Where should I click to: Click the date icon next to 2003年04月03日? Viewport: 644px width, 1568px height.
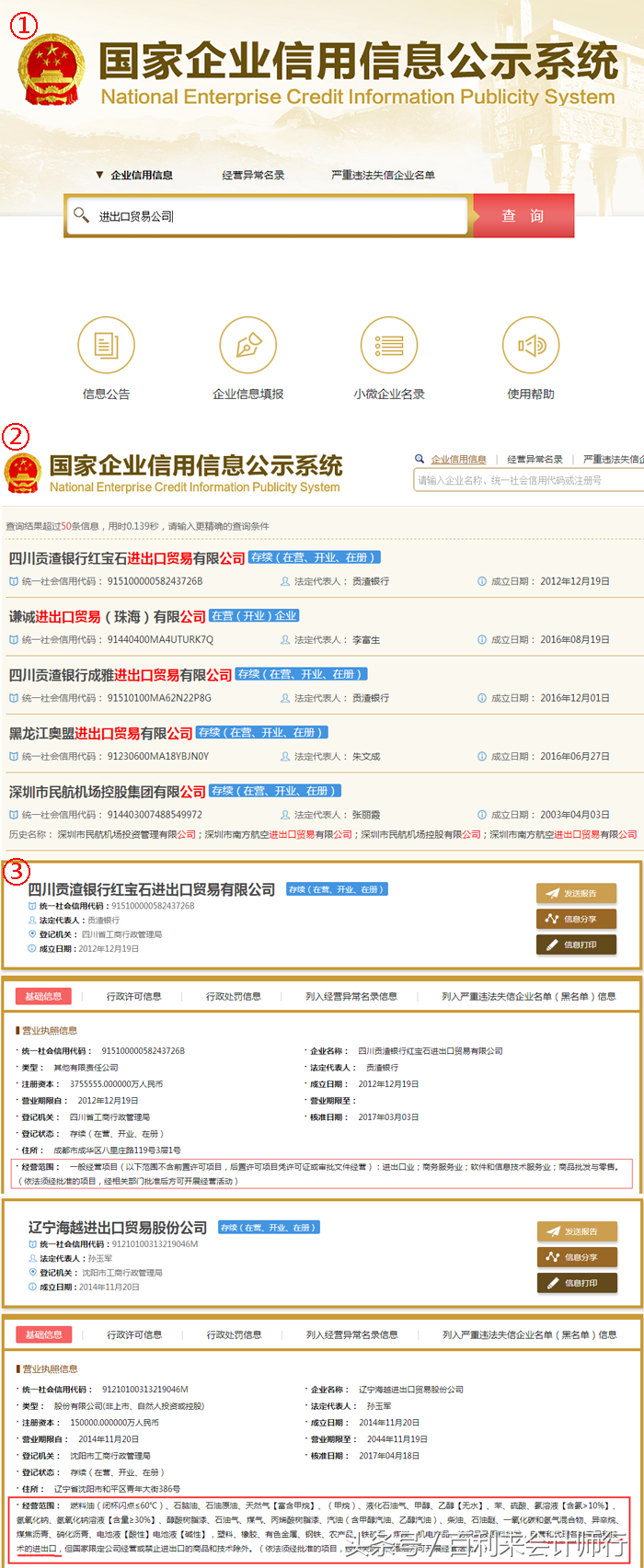[482, 815]
